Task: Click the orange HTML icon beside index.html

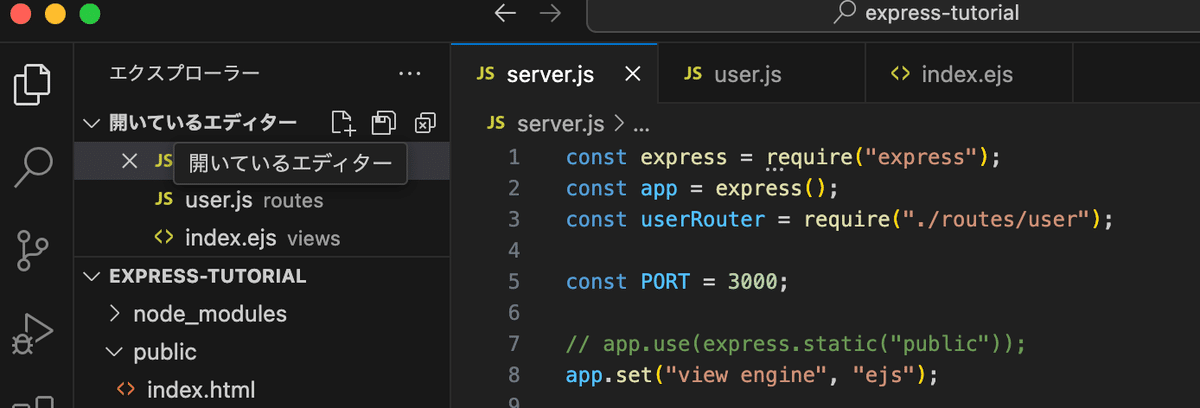Action: 127,389
